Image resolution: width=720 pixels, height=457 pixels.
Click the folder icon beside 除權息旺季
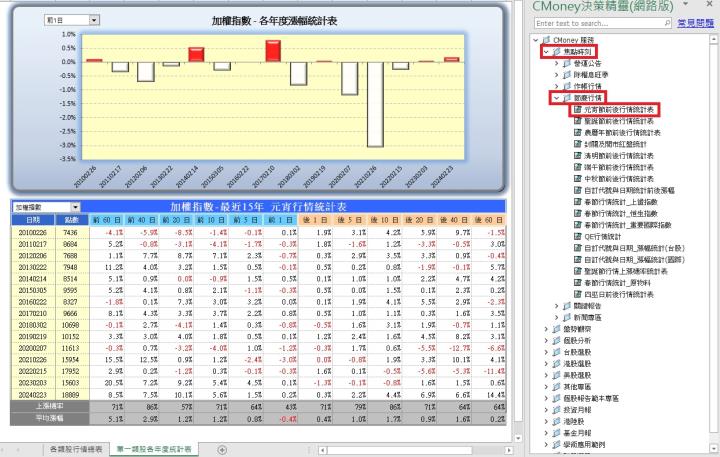pos(567,75)
